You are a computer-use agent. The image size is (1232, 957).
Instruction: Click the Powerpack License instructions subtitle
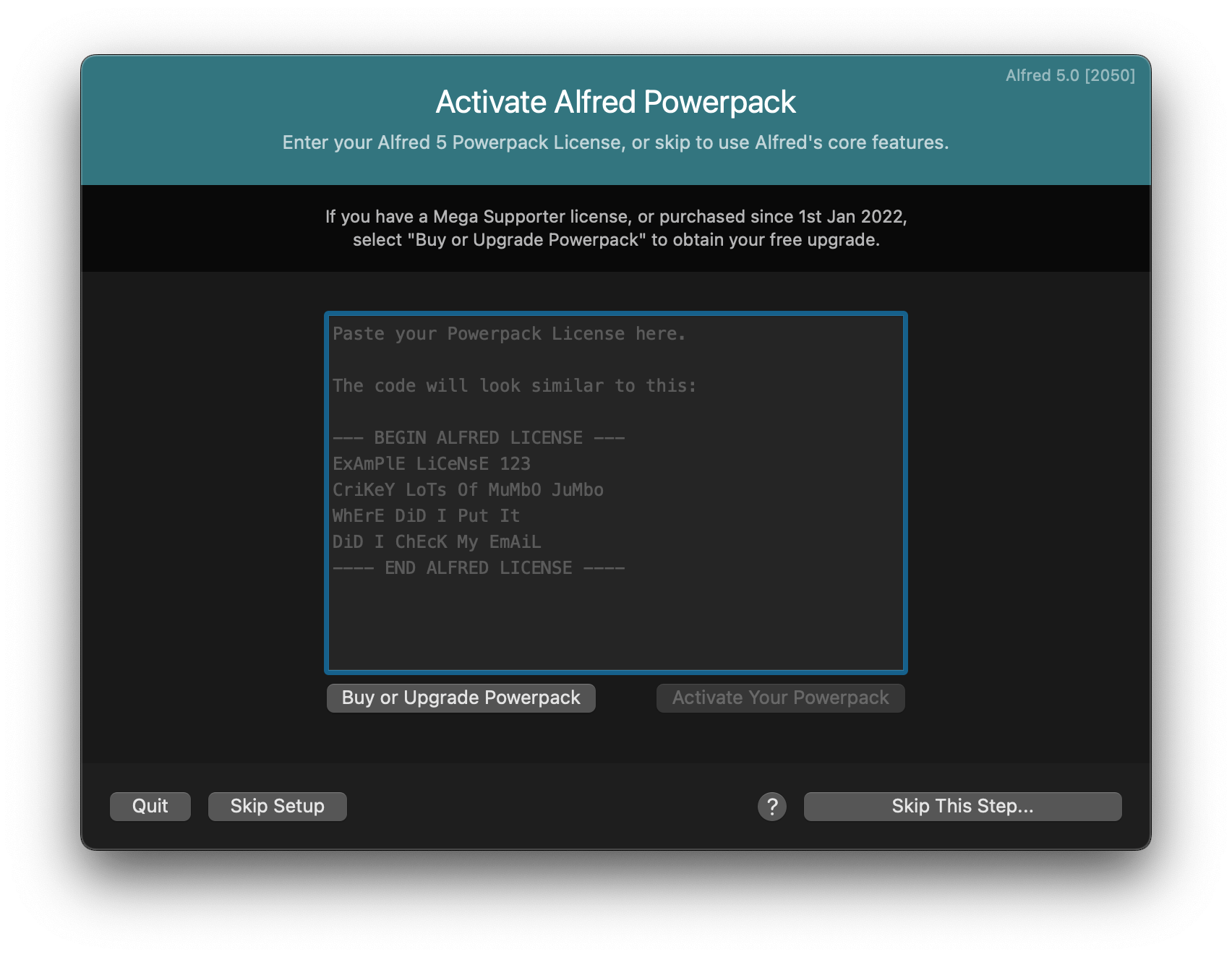point(615,142)
